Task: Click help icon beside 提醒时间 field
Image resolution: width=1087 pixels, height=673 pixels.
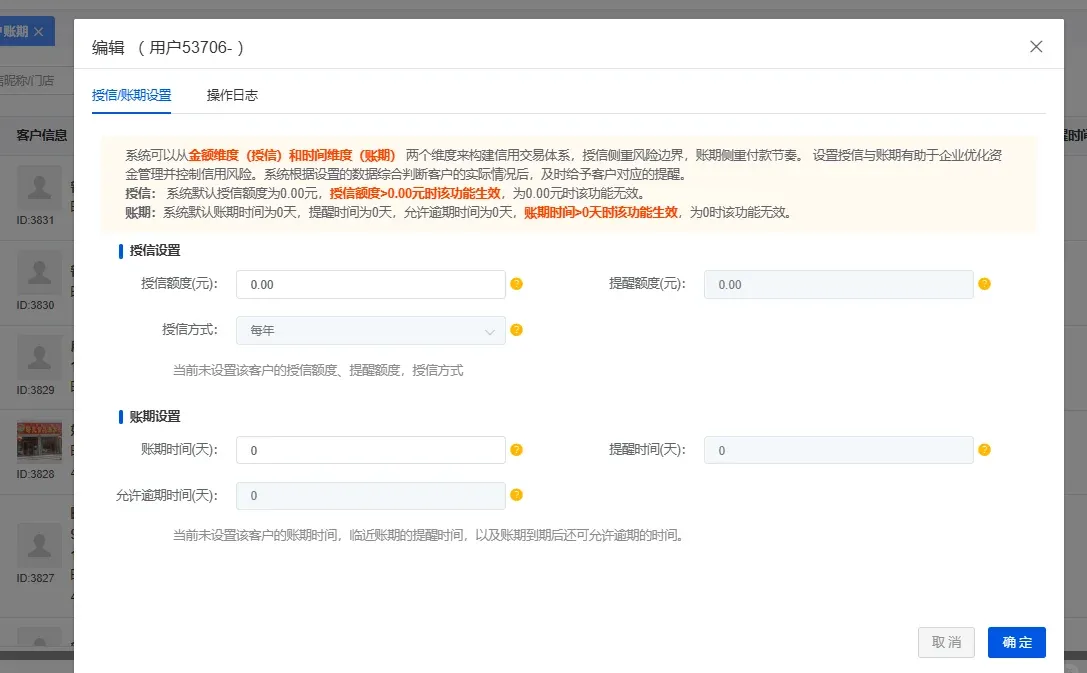Action: pyautogui.click(x=984, y=450)
